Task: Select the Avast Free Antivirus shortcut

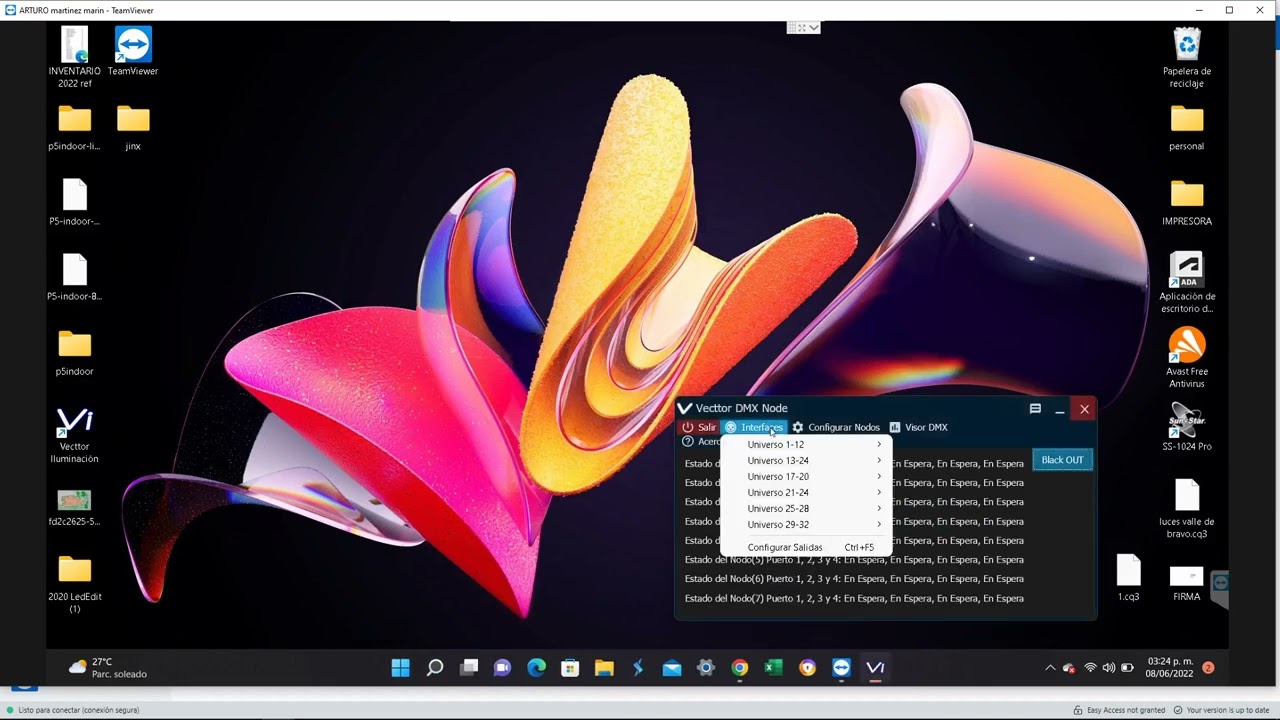Action: click(1187, 358)
